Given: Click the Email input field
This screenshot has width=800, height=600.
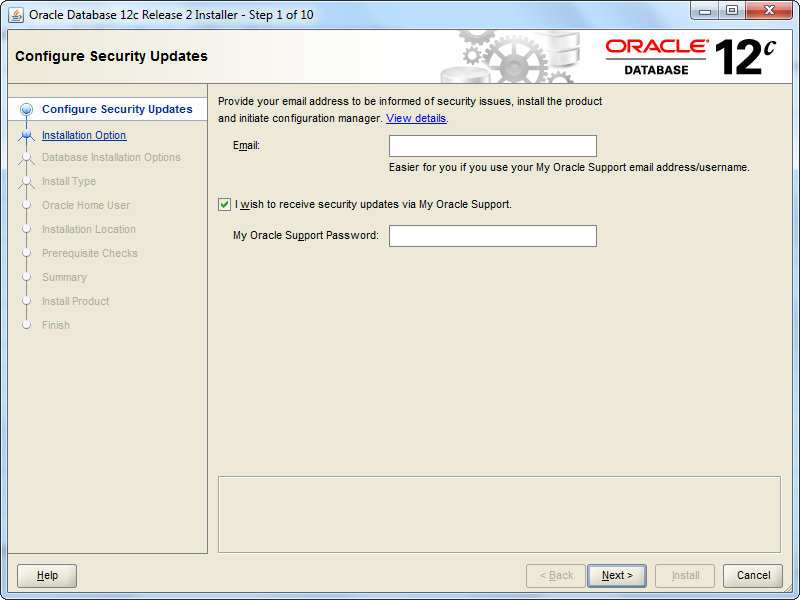Looking at the screenshot, I should [492, 146].
